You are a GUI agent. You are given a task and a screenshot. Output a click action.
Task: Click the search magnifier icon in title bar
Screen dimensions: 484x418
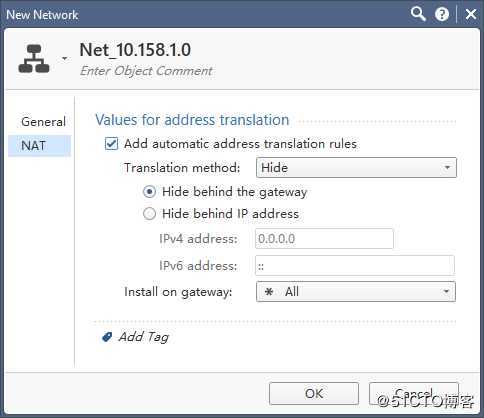tap(418, 14)
